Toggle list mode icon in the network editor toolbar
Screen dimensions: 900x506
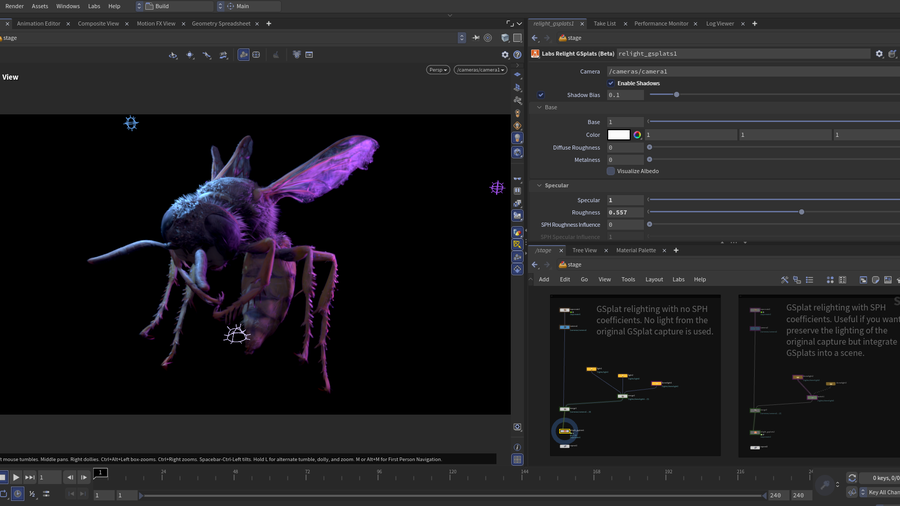809,280
